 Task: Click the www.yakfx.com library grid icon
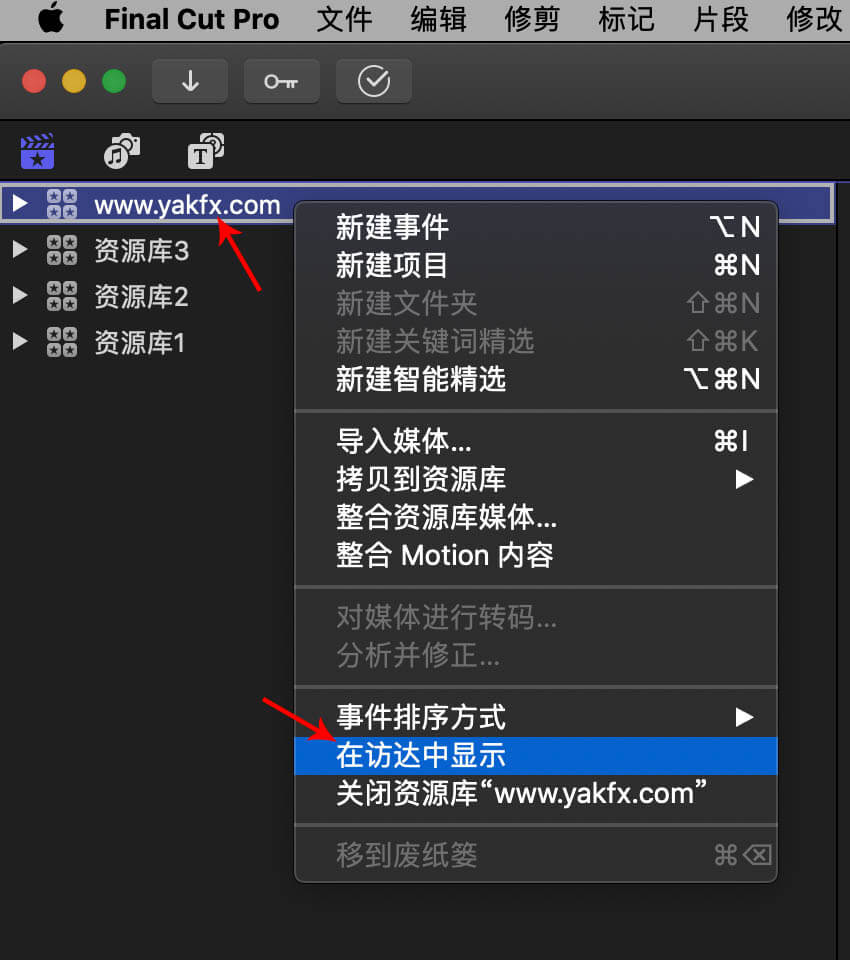point(62,204)
